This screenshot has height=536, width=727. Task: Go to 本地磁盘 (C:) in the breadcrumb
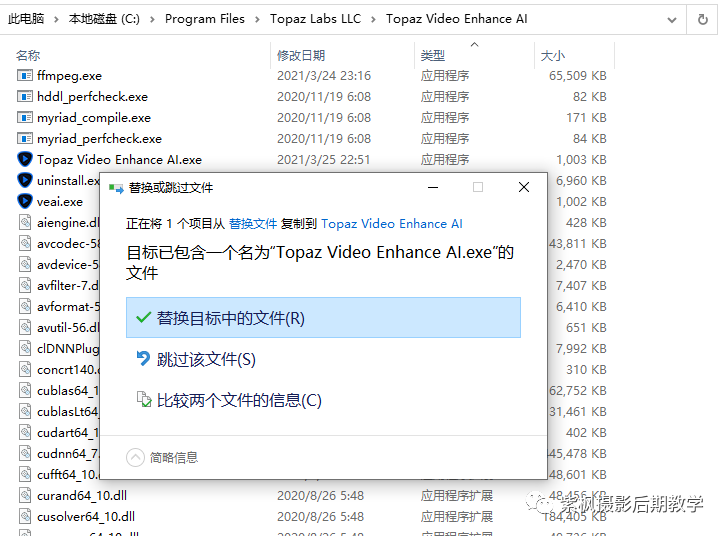[104, 19]
